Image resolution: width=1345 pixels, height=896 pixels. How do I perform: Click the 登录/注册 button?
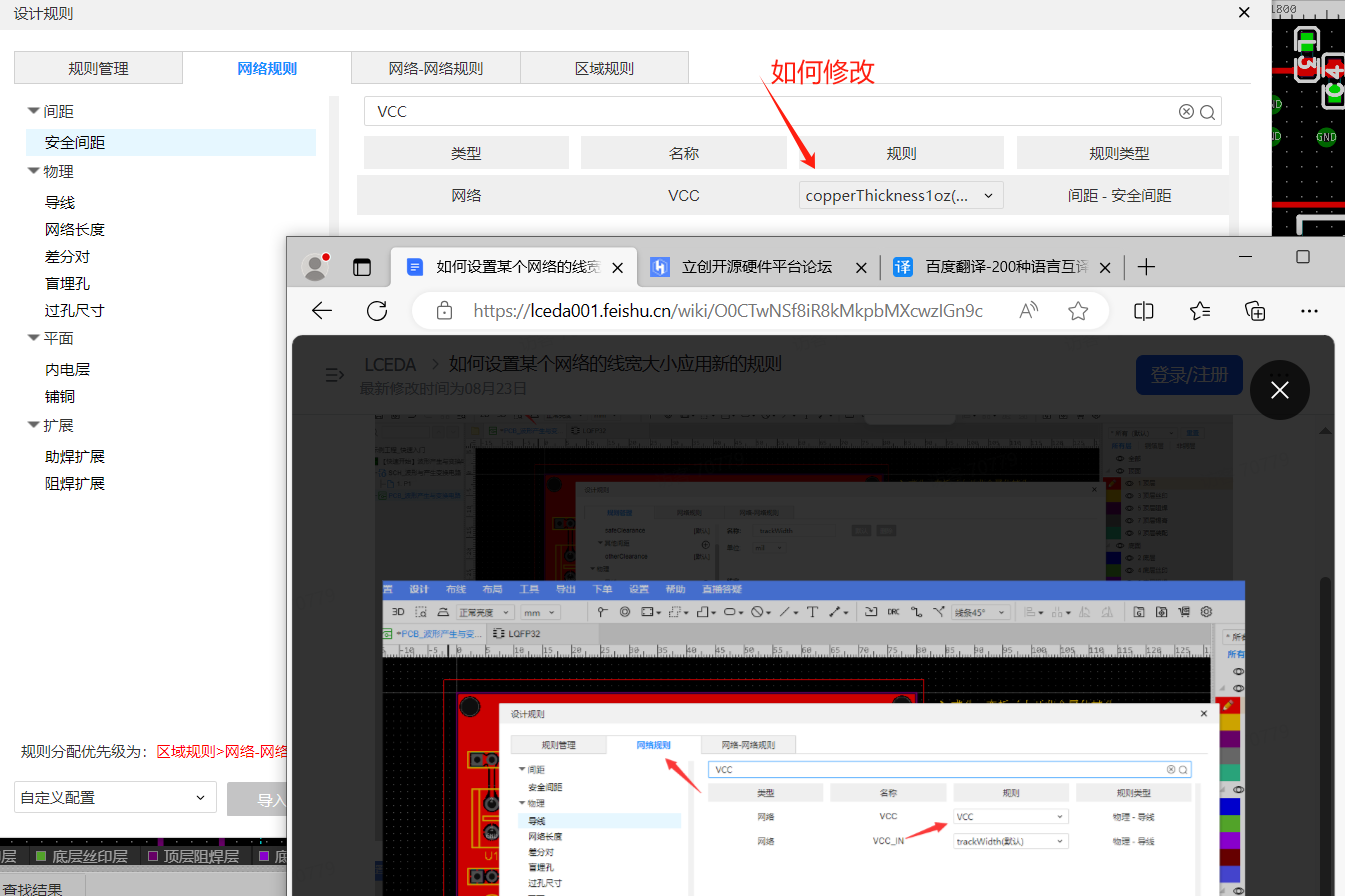[x=1189, y=375]
